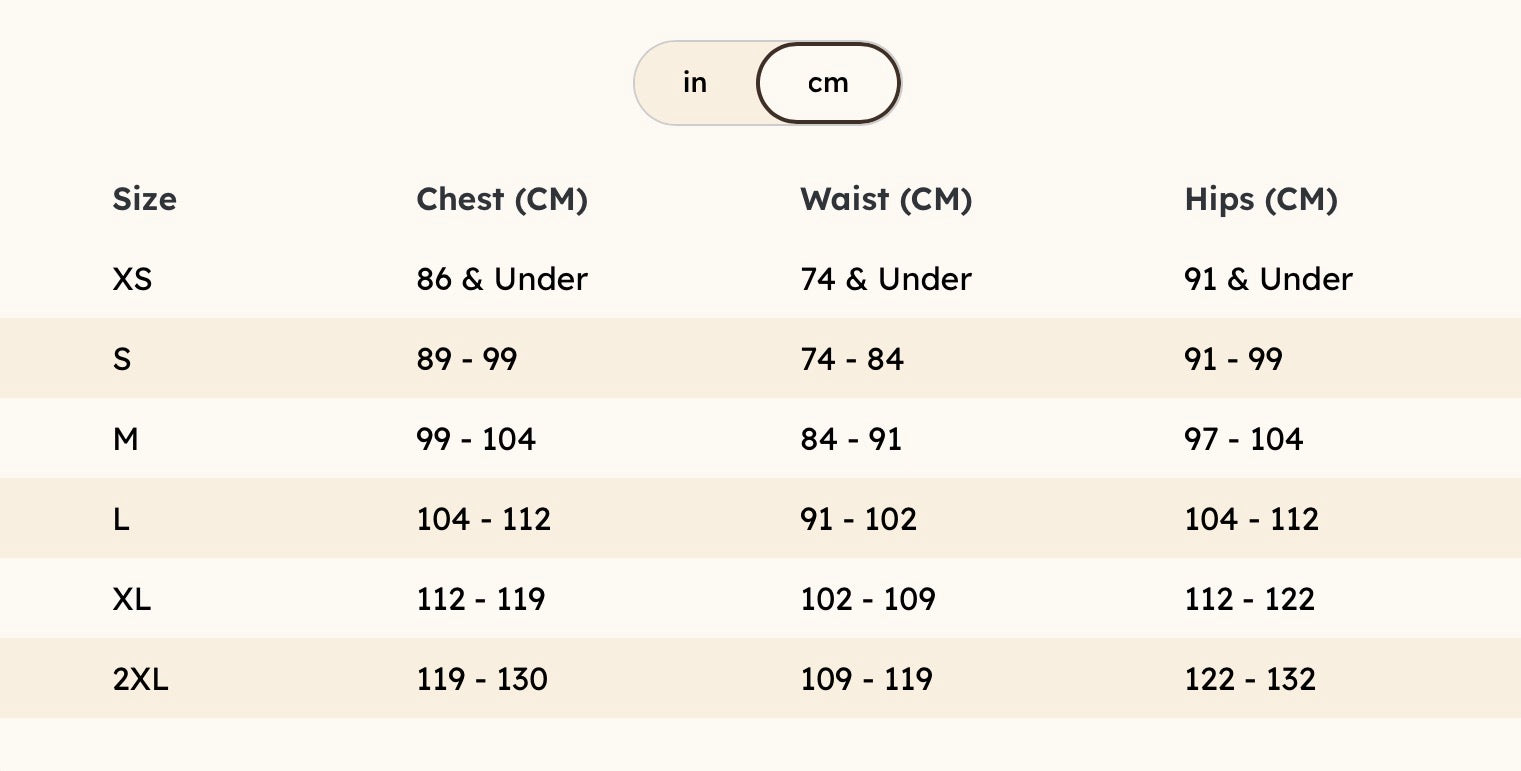Select the L size row label
The width and height of the screenshot is (1521, 771).
(121, 519)
